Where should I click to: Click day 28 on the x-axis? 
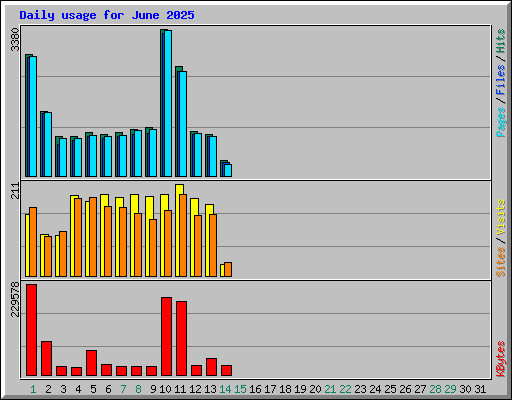(x=435, y=389)
